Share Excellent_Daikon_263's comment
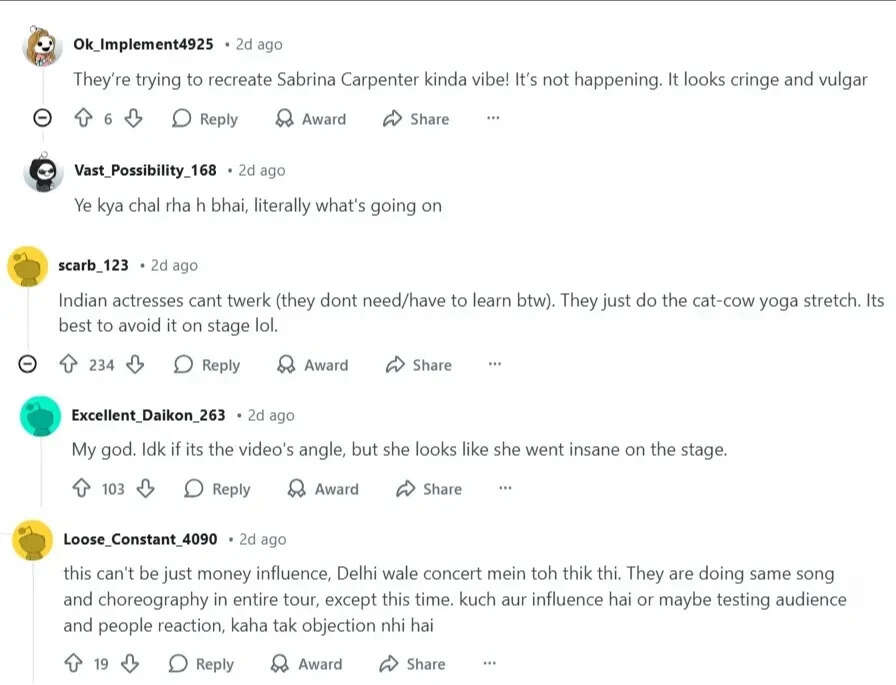 (x=429, y=489)
